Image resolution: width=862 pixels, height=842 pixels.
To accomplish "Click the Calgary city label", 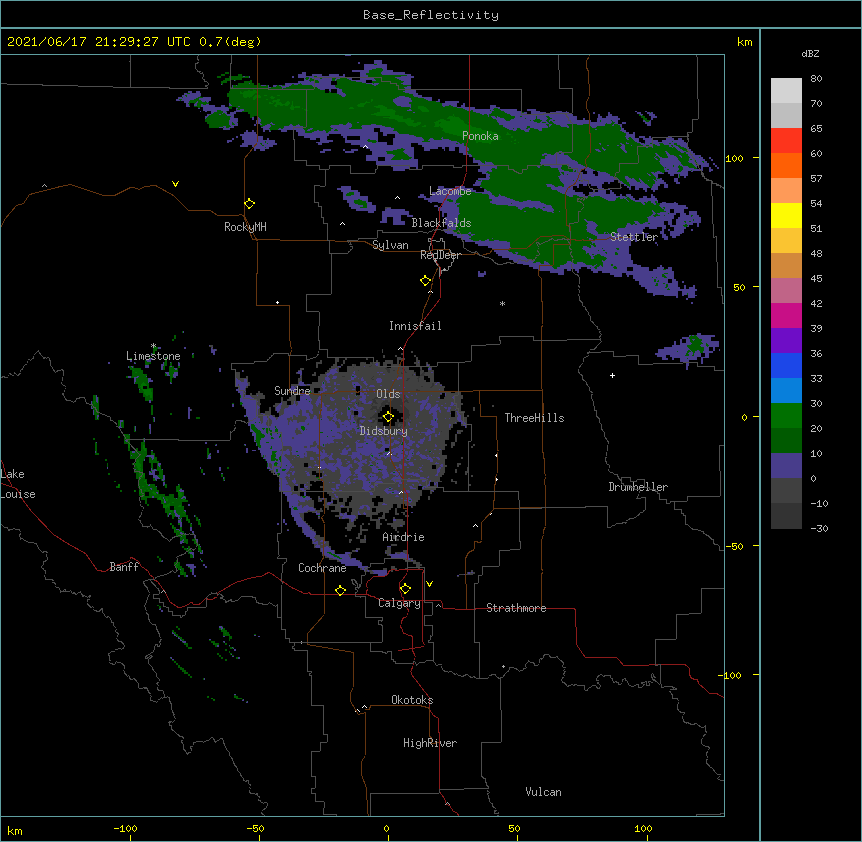I will [400, 603].
